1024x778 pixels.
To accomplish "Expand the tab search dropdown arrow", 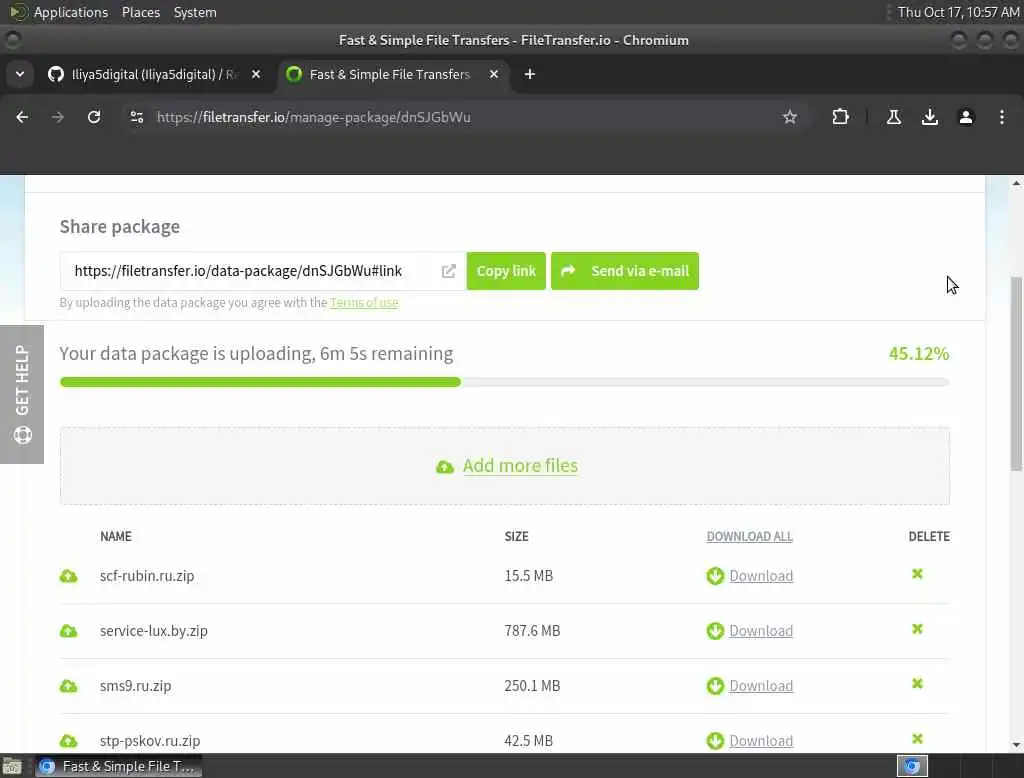I will [x=20, y=74].
